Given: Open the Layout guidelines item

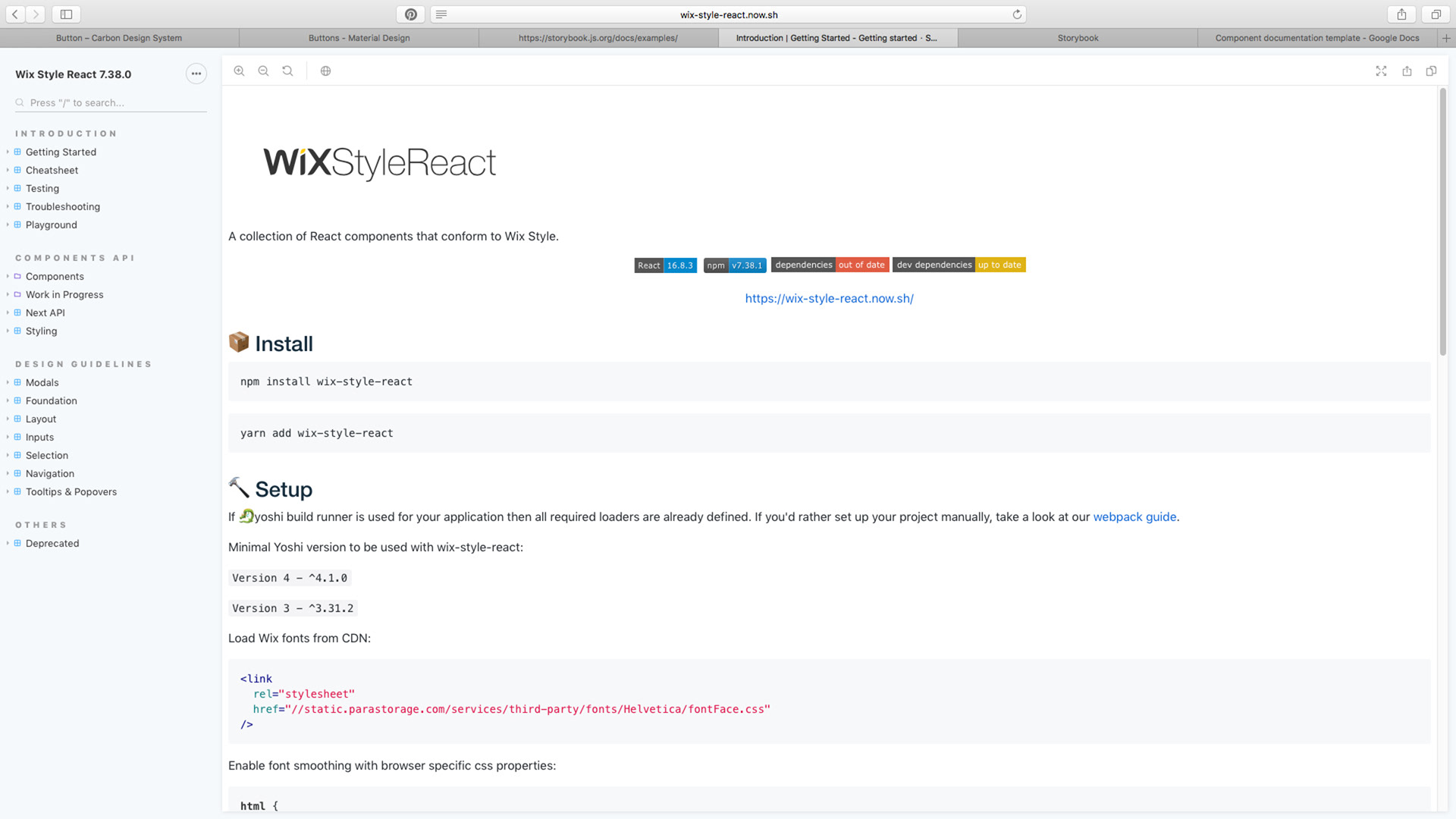Looking at the screenshot, I should pos(41,419).
